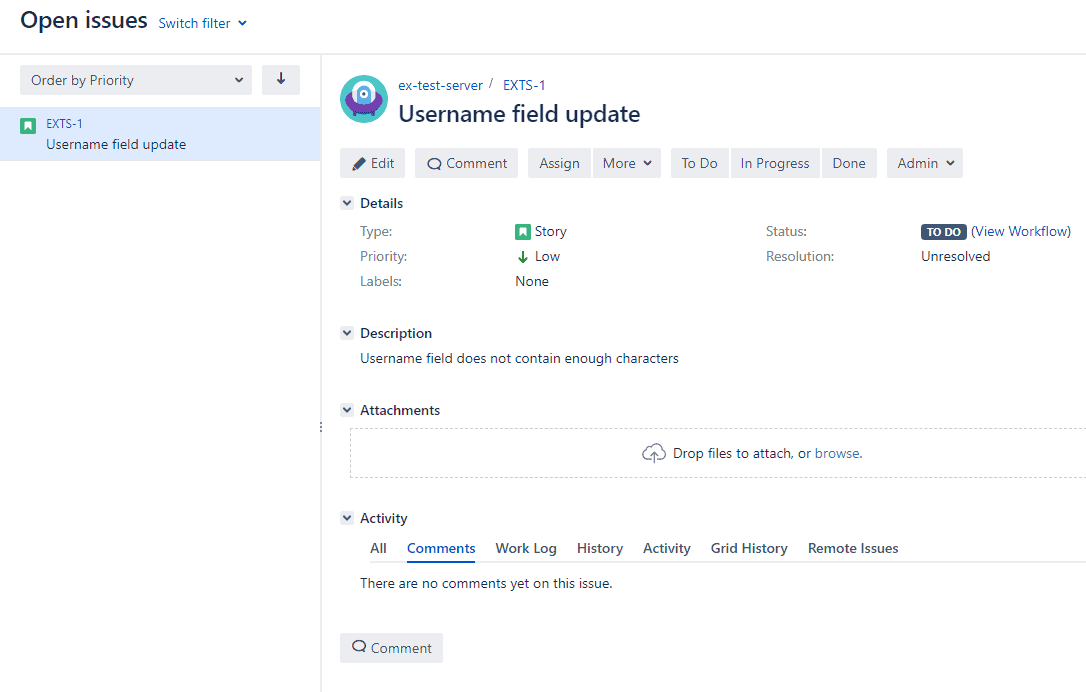This screenshot has height=692, width=1086.
Task: Collapse the Description section
Action: click(x=347, y=333)
